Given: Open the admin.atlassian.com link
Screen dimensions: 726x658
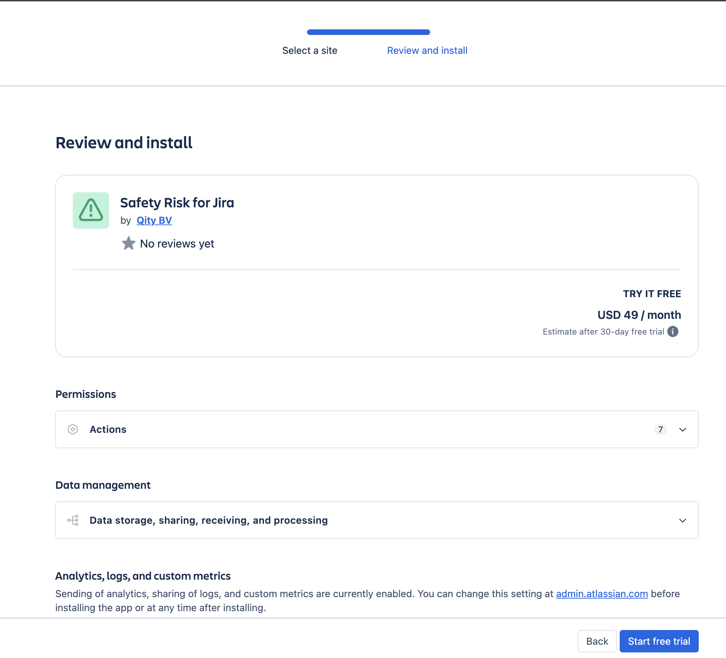Looking at the screenshot, I should (601, 594).
